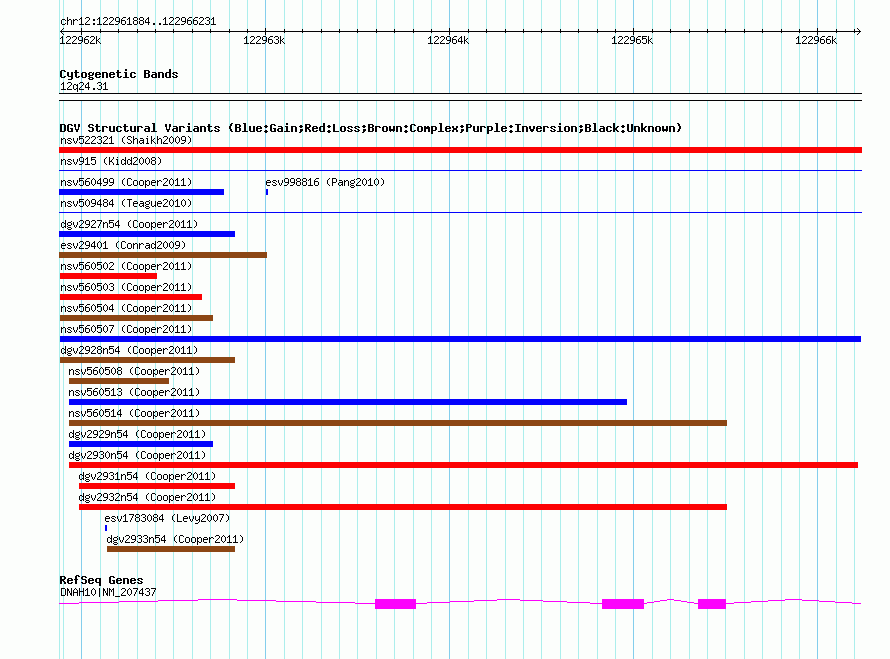
Task: Click the nsv560499 (Cooper2011) text label
Action: 126,182
